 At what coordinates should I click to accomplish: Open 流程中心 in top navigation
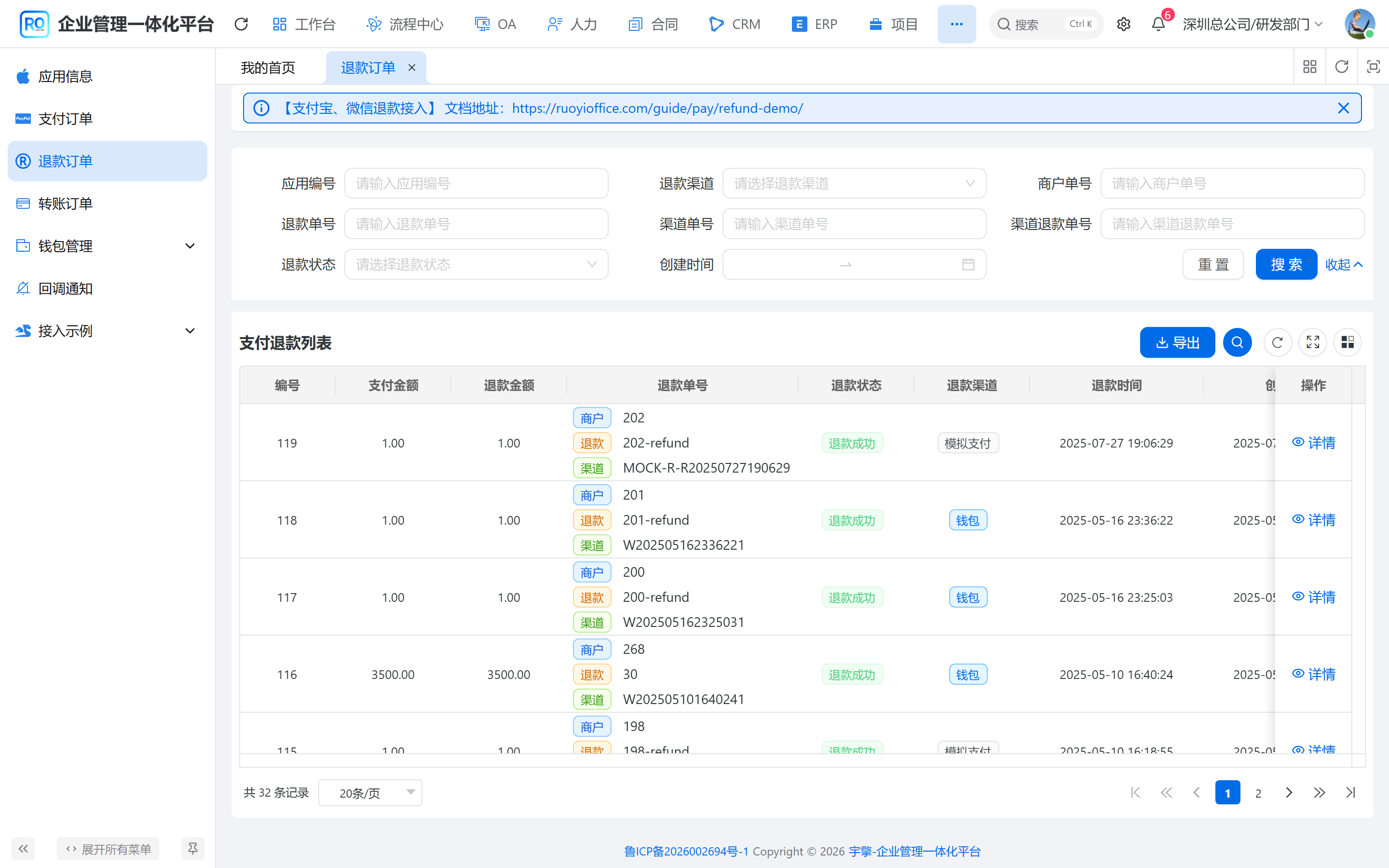point(405,24)
